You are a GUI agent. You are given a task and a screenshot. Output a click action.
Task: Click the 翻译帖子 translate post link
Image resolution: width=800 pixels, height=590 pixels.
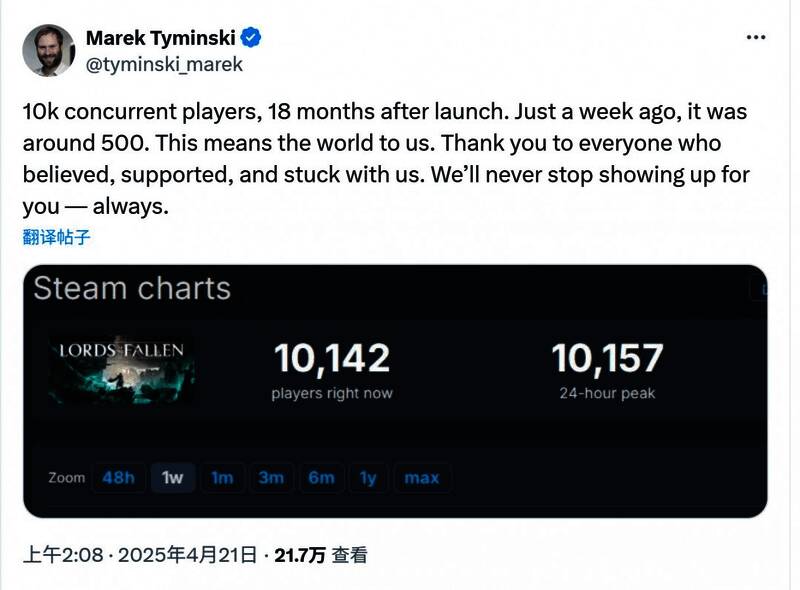(55, 236)
